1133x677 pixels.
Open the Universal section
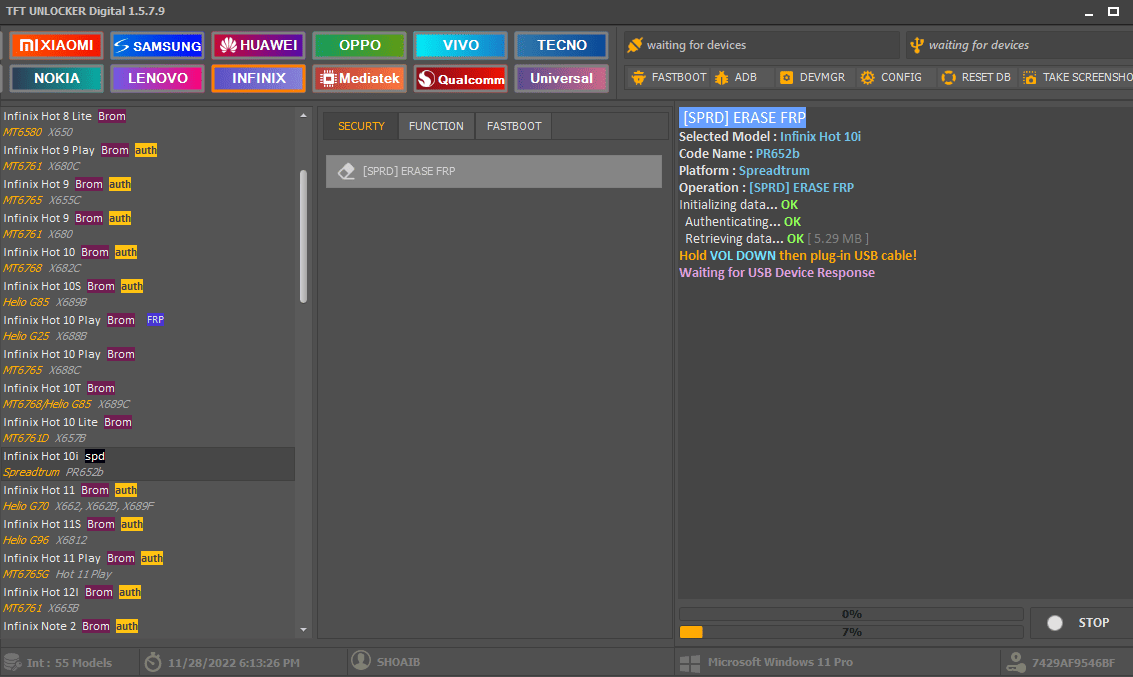(561, 78)
